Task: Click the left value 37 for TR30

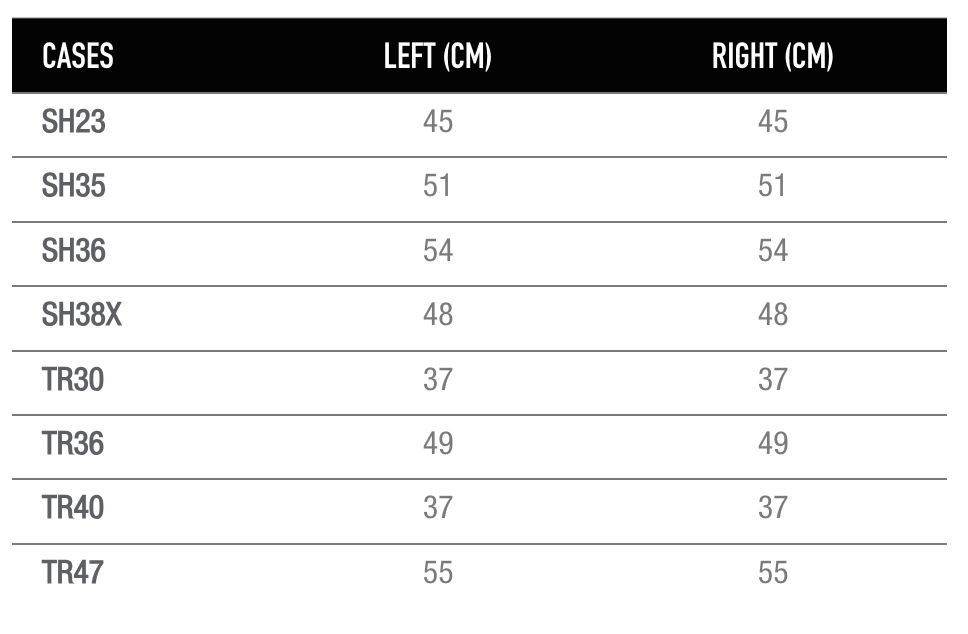Action: [x=438, y=379]
